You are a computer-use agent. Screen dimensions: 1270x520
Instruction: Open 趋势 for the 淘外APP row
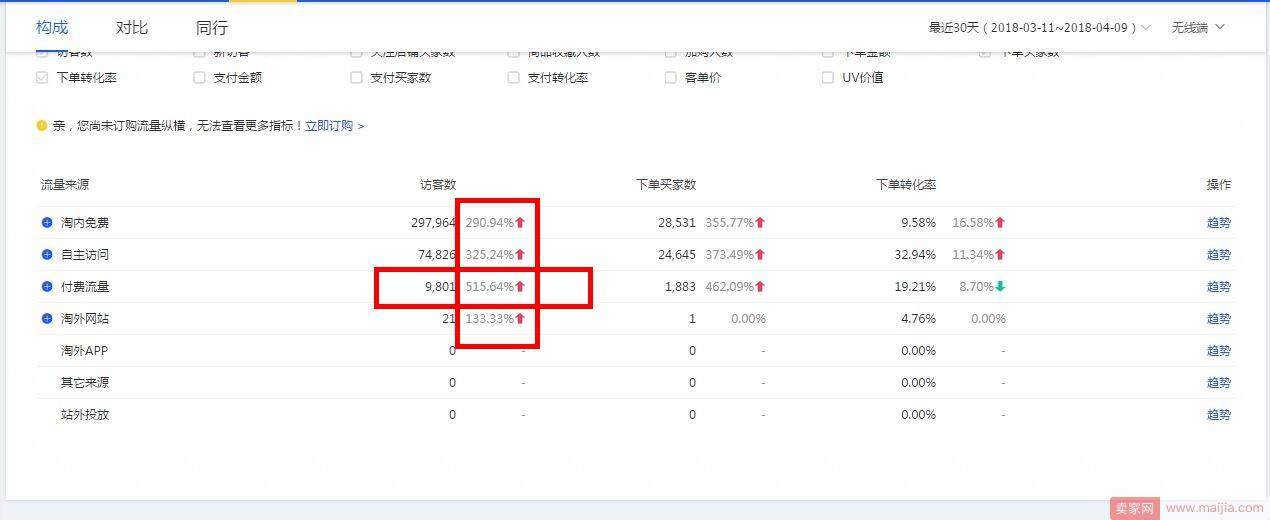coord(1218,351)
